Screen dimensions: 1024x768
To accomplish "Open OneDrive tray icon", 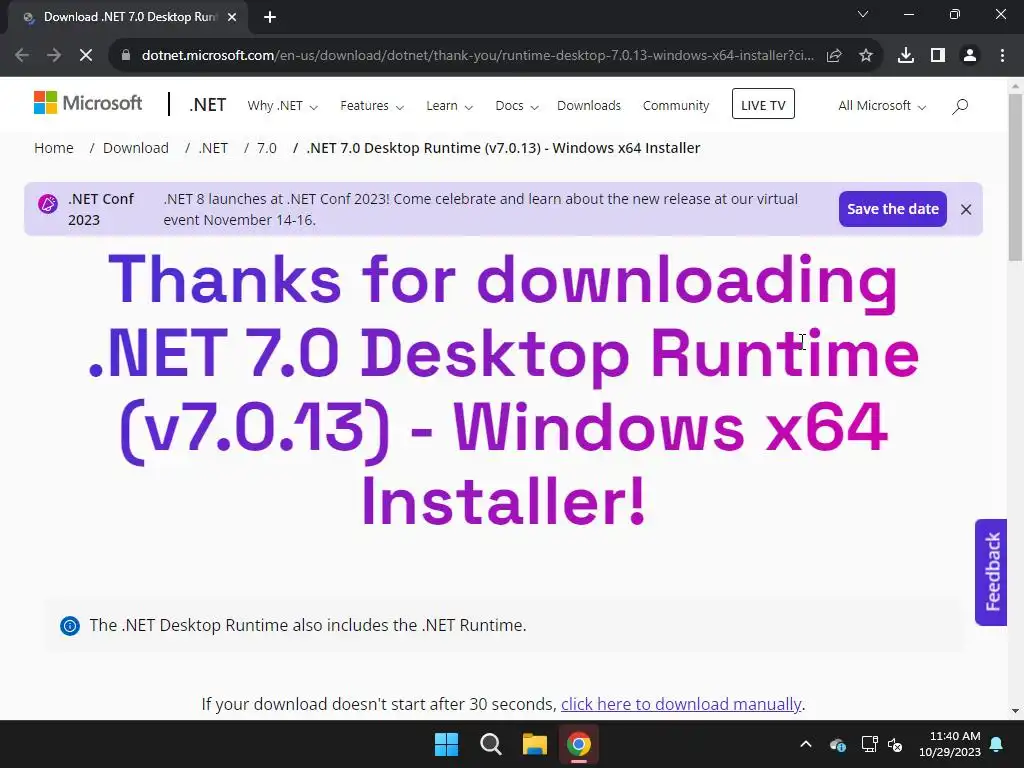I will point(838,744).
